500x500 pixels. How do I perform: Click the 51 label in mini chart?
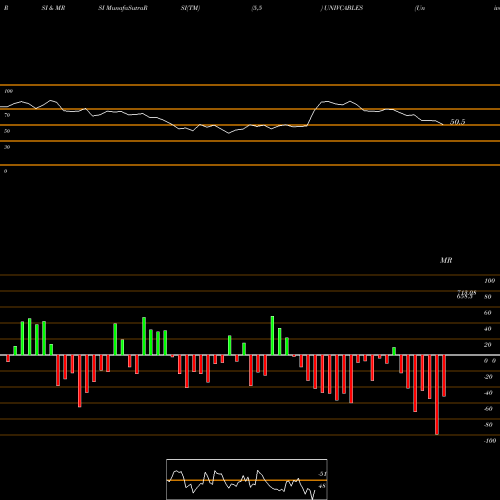(322, 474)
